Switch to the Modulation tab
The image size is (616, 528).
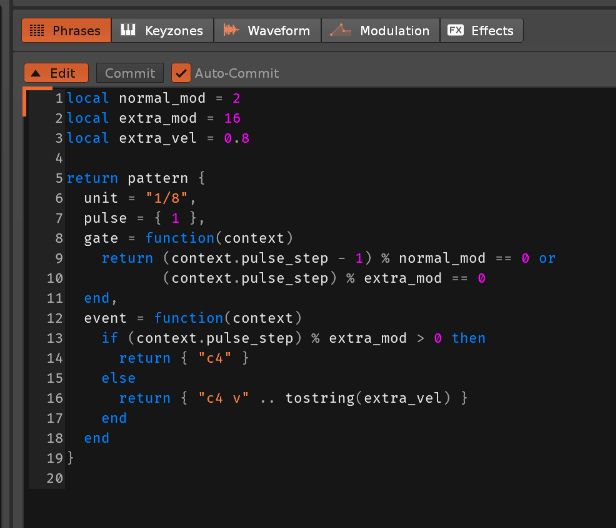point(380,30)
